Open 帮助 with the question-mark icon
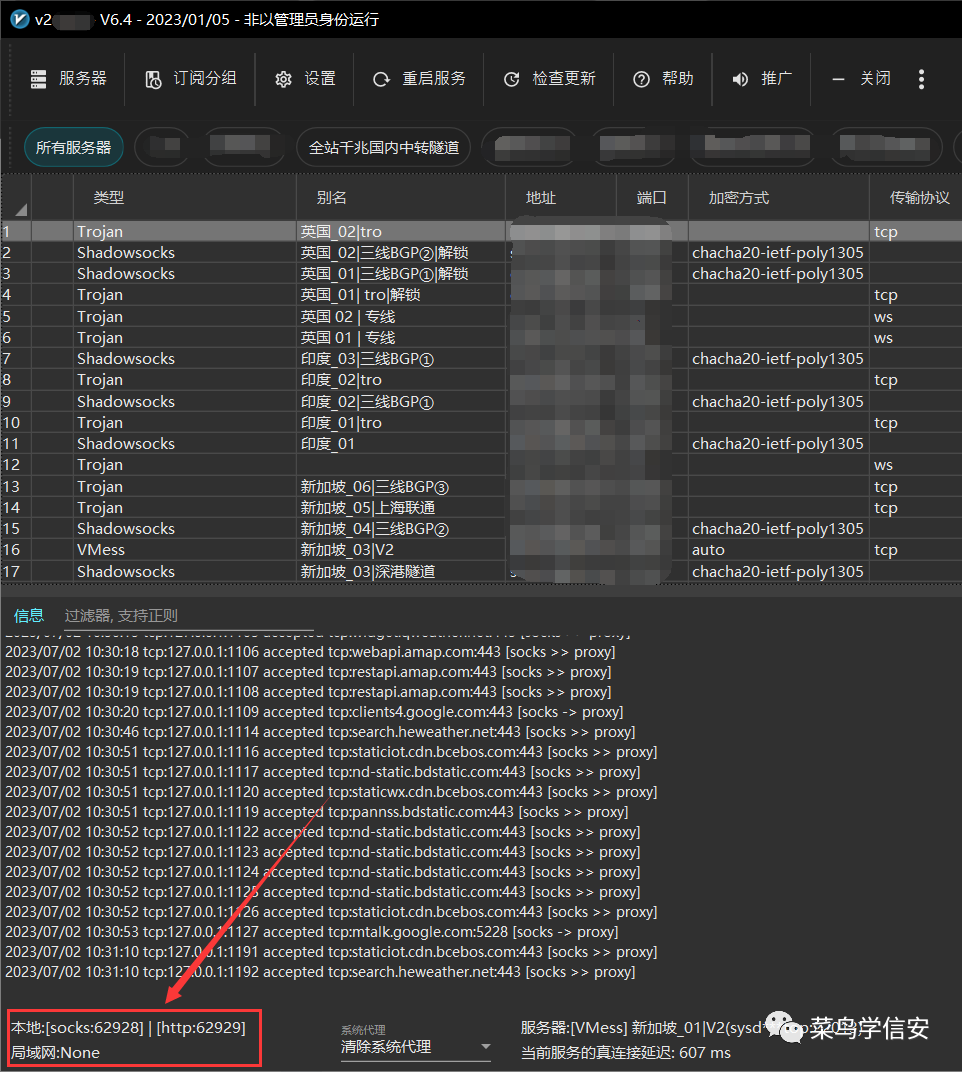 [x=641, y=79]
